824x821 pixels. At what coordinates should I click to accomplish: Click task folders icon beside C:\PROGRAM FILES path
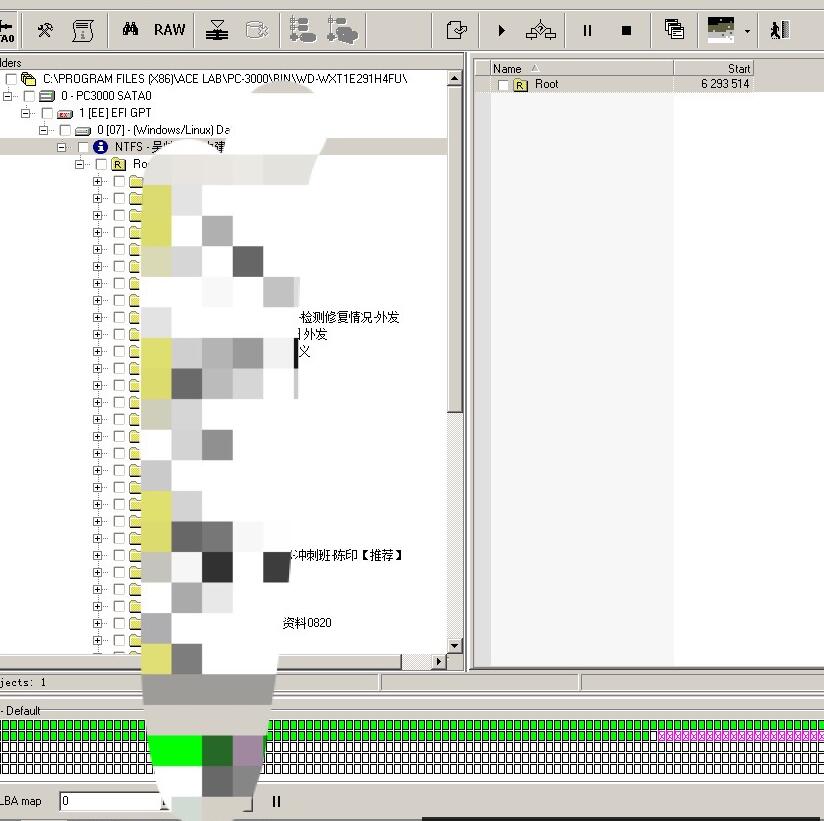(28, 79)
